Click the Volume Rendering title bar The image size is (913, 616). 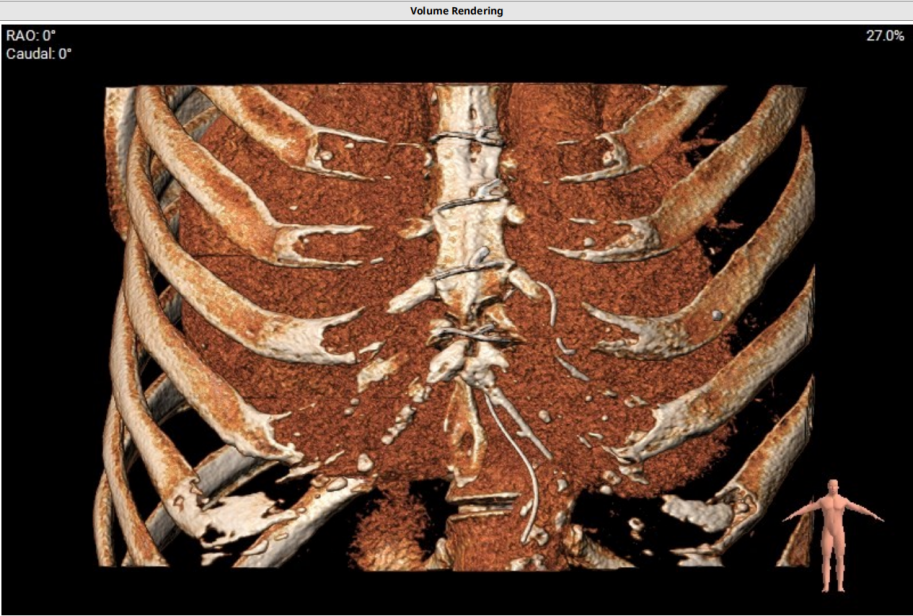456,11
